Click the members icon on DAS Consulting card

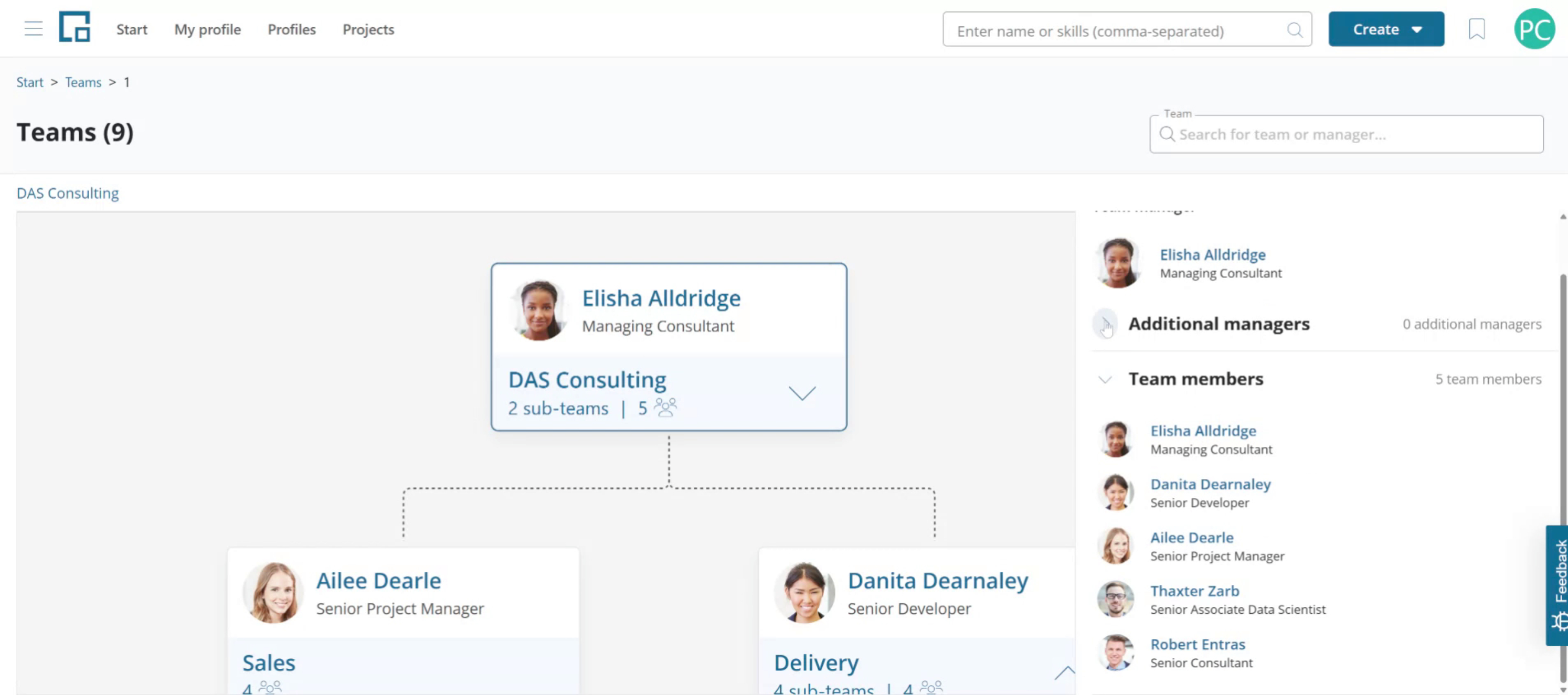665,407
